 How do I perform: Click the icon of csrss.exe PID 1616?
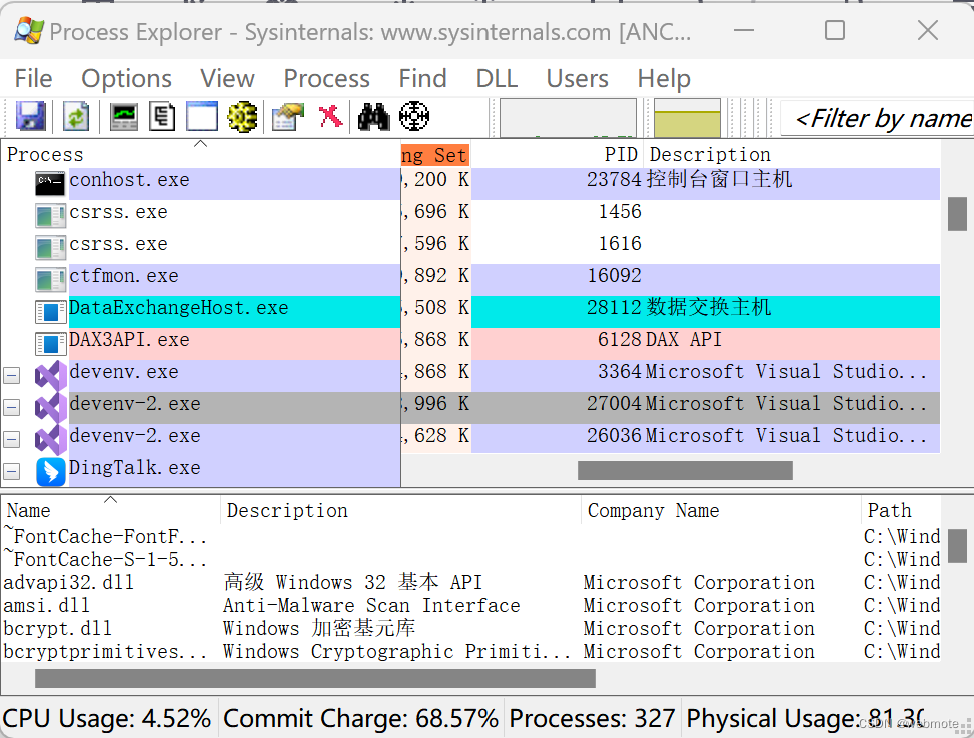pyautogui.click(x=50, y=247)
